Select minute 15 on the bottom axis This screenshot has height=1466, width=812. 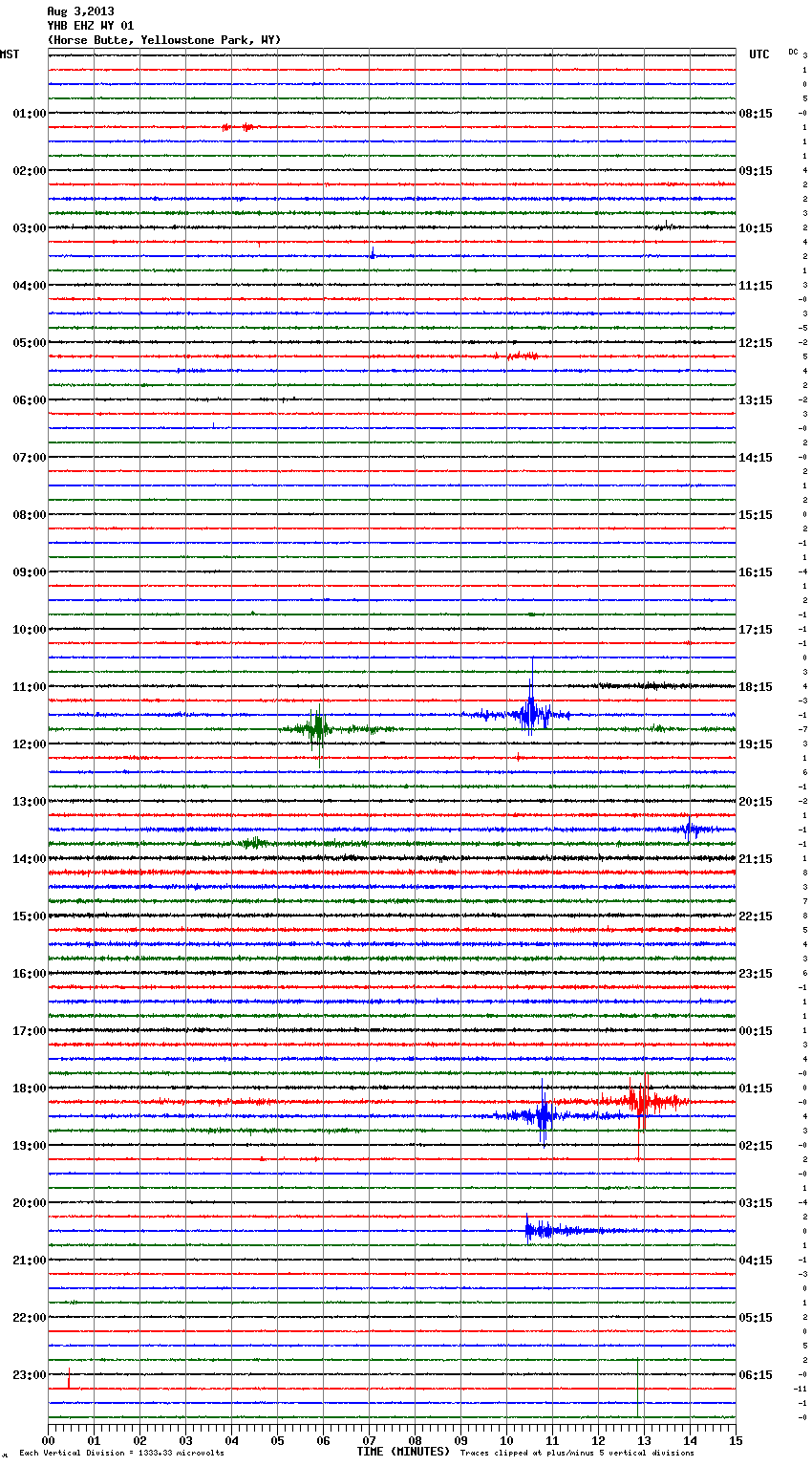tap(736, 1440)
